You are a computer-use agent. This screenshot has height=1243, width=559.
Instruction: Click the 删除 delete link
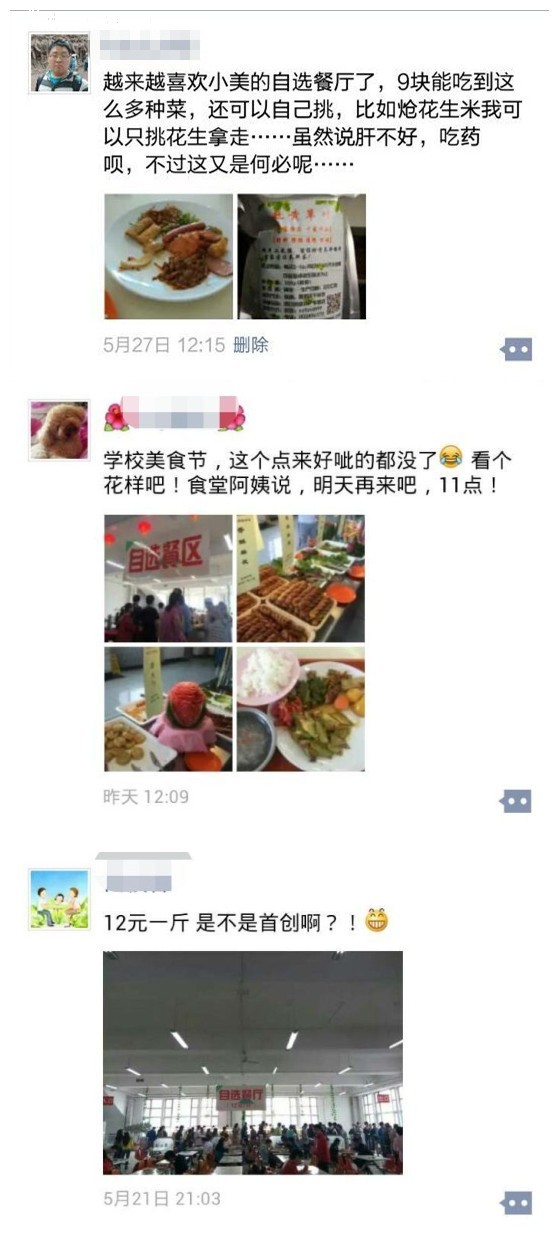click(251, 345)
